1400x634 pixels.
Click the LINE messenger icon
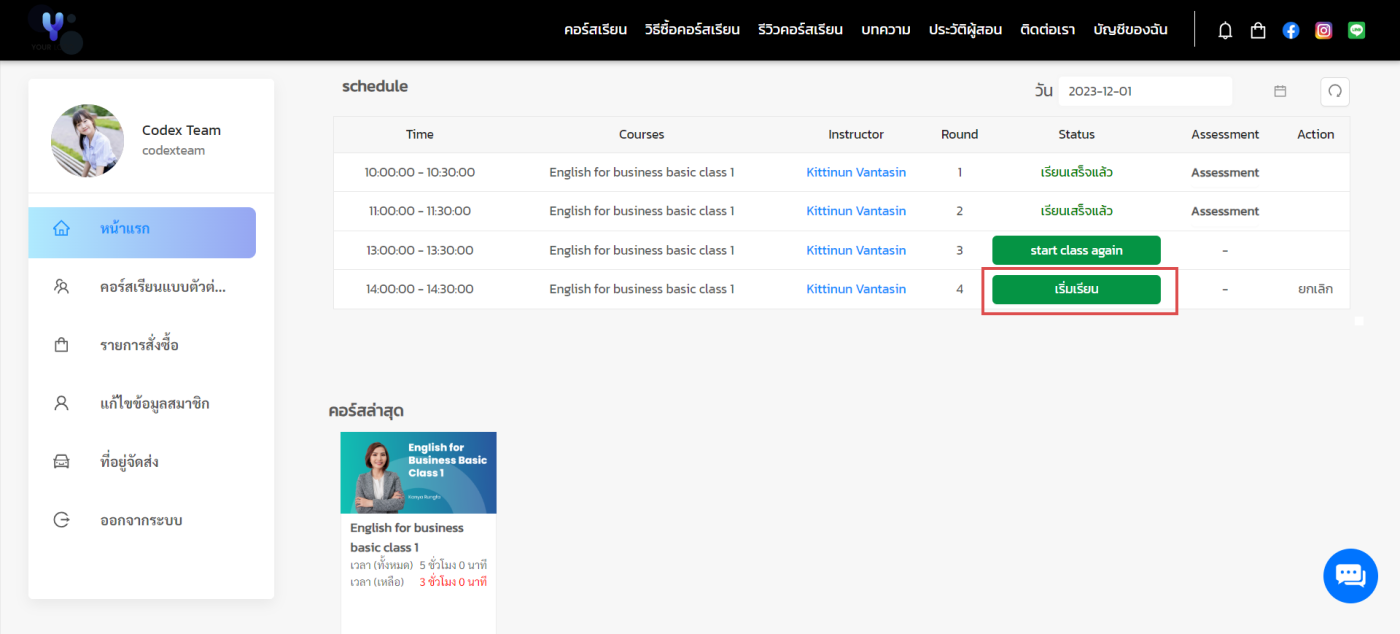pos(1356,30)
